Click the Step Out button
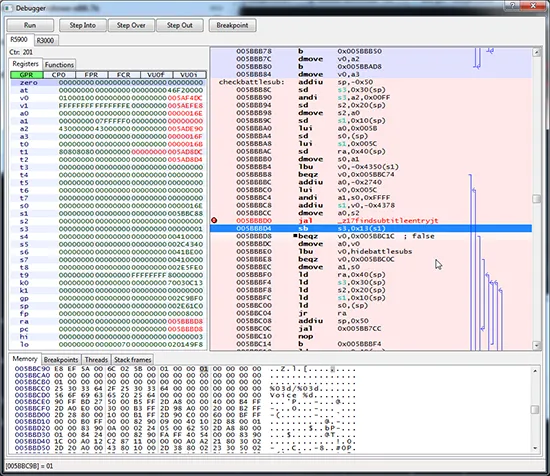Image resolution: width=550 pixels, height=476 pixels. [180, 25]
